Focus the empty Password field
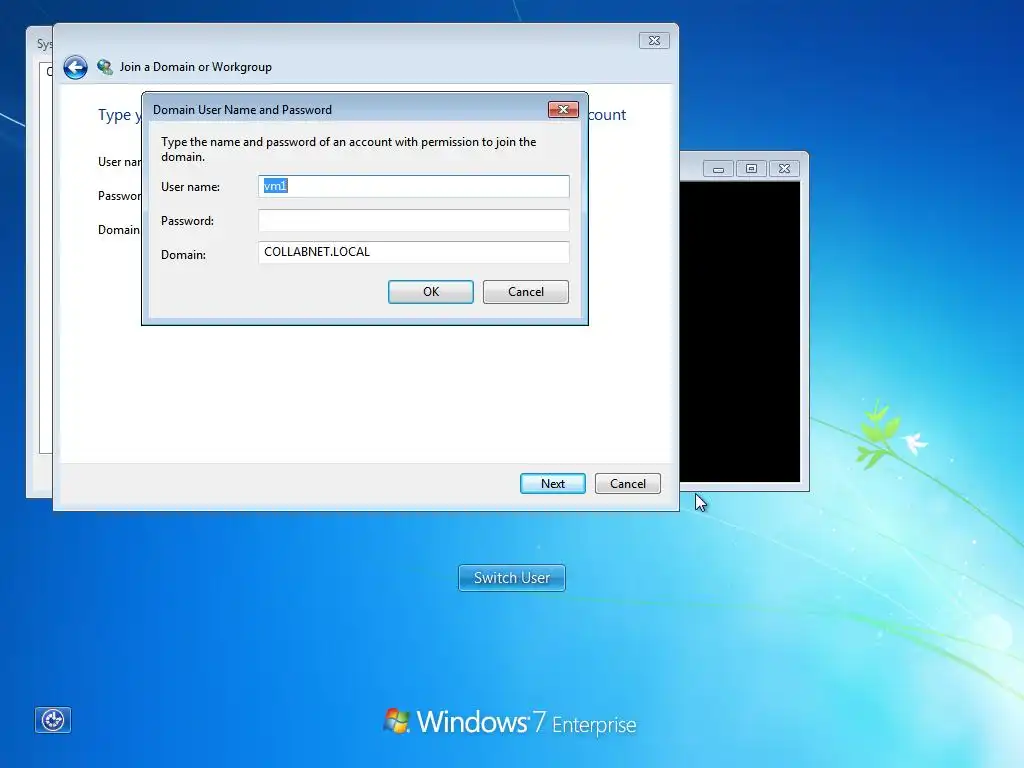Viewport: 1024px width, 768px height. point(413,220)
